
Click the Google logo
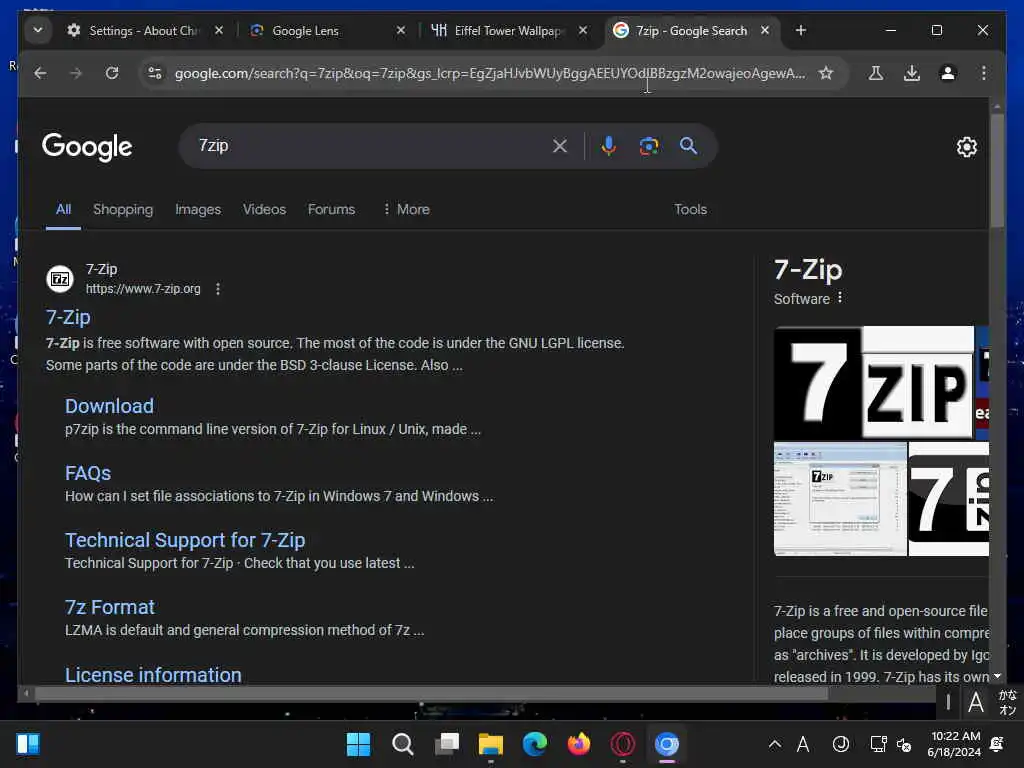[87, 147]
